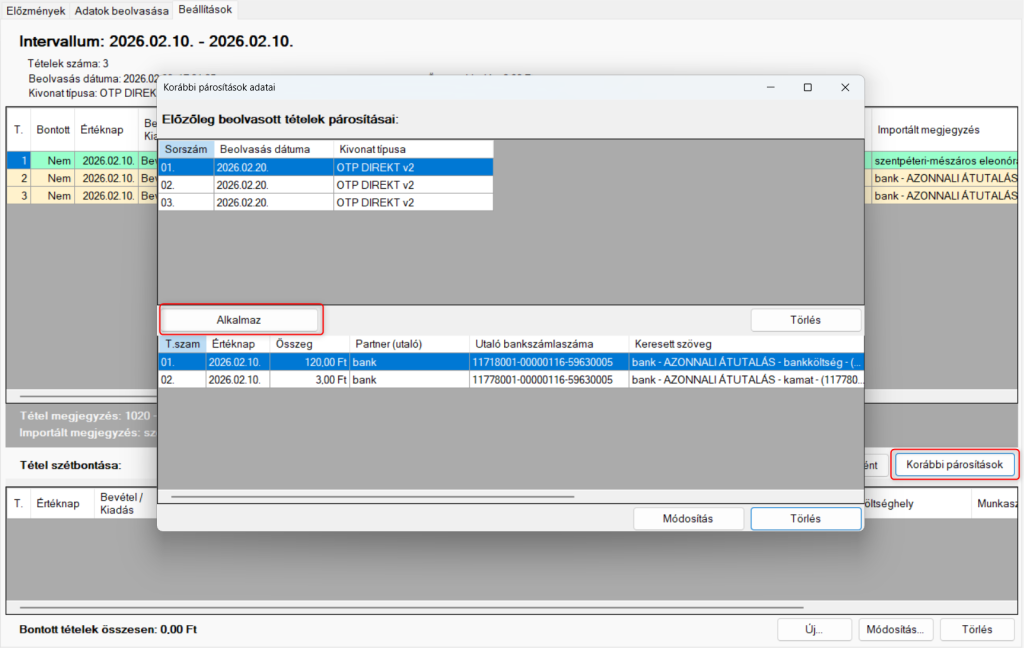Select the 3,00 Ft bank item row

coord(510,380)
